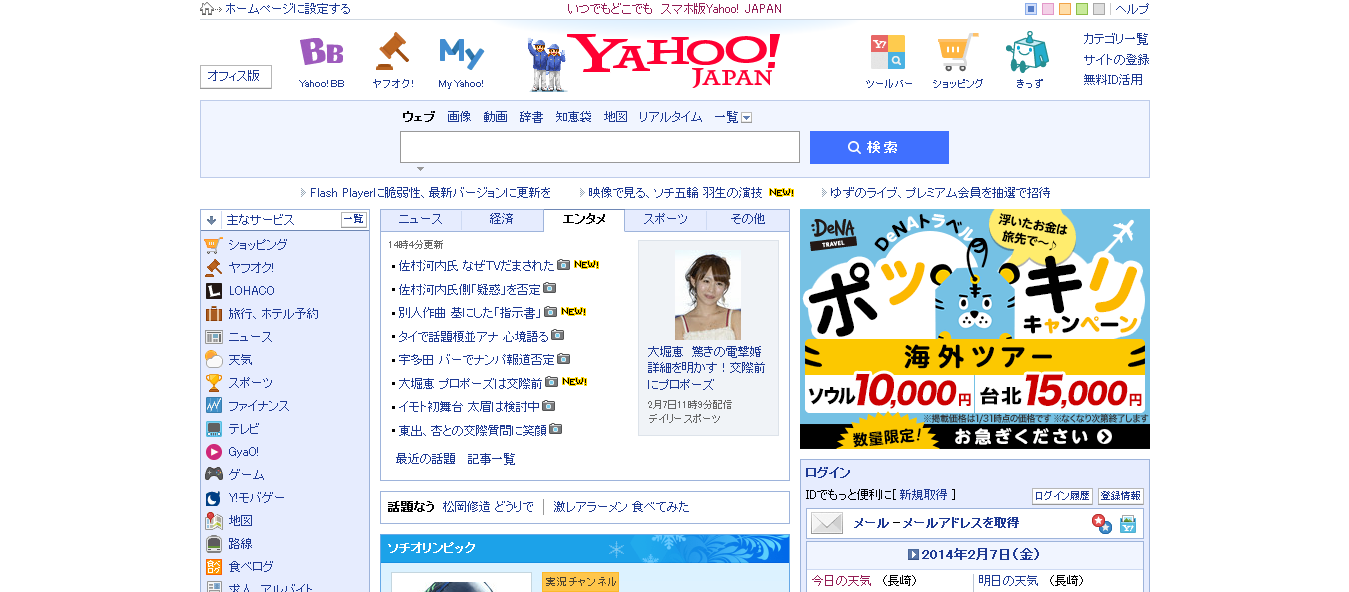Open 佐村河内氏 なぜTVだまされた headline

(476, 265)
